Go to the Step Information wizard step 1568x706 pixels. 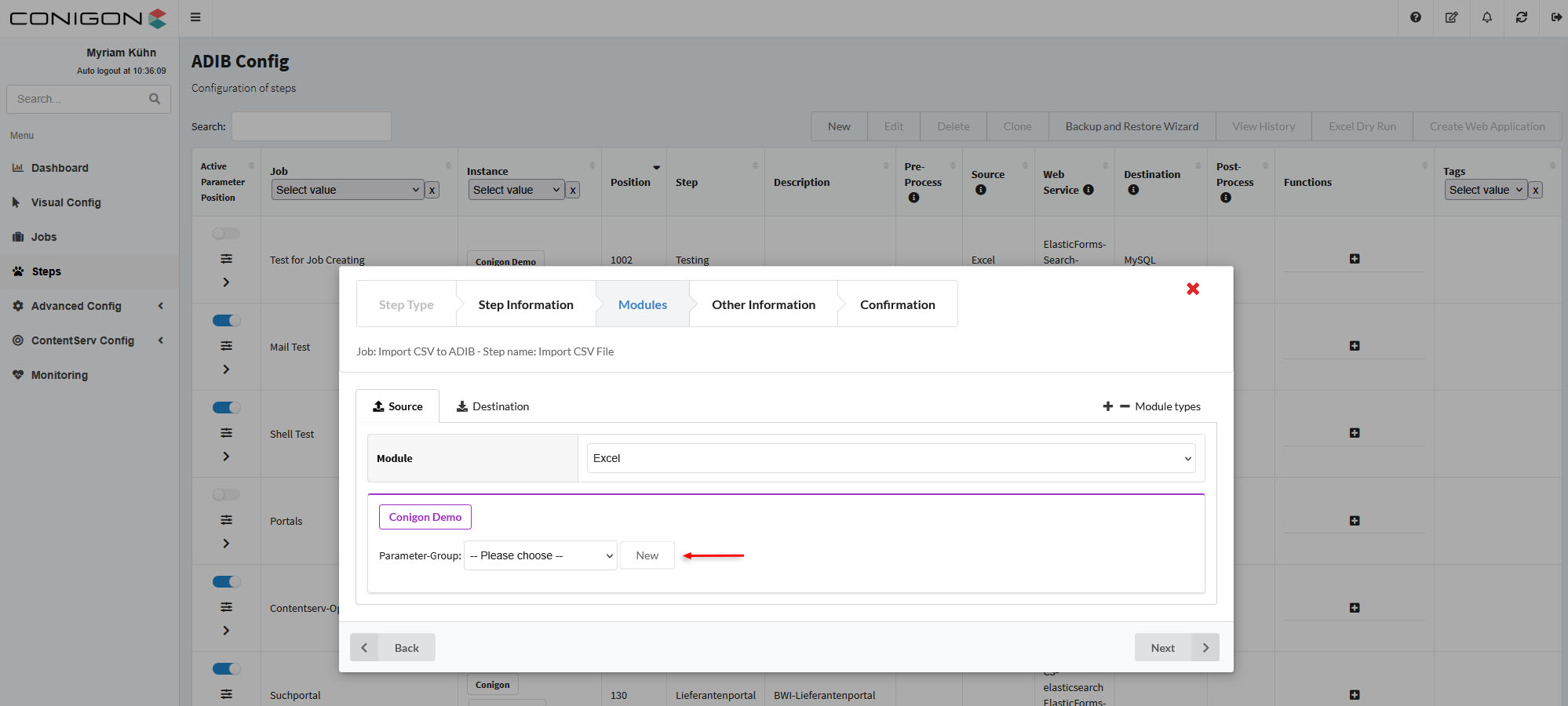tap(525, 304)
